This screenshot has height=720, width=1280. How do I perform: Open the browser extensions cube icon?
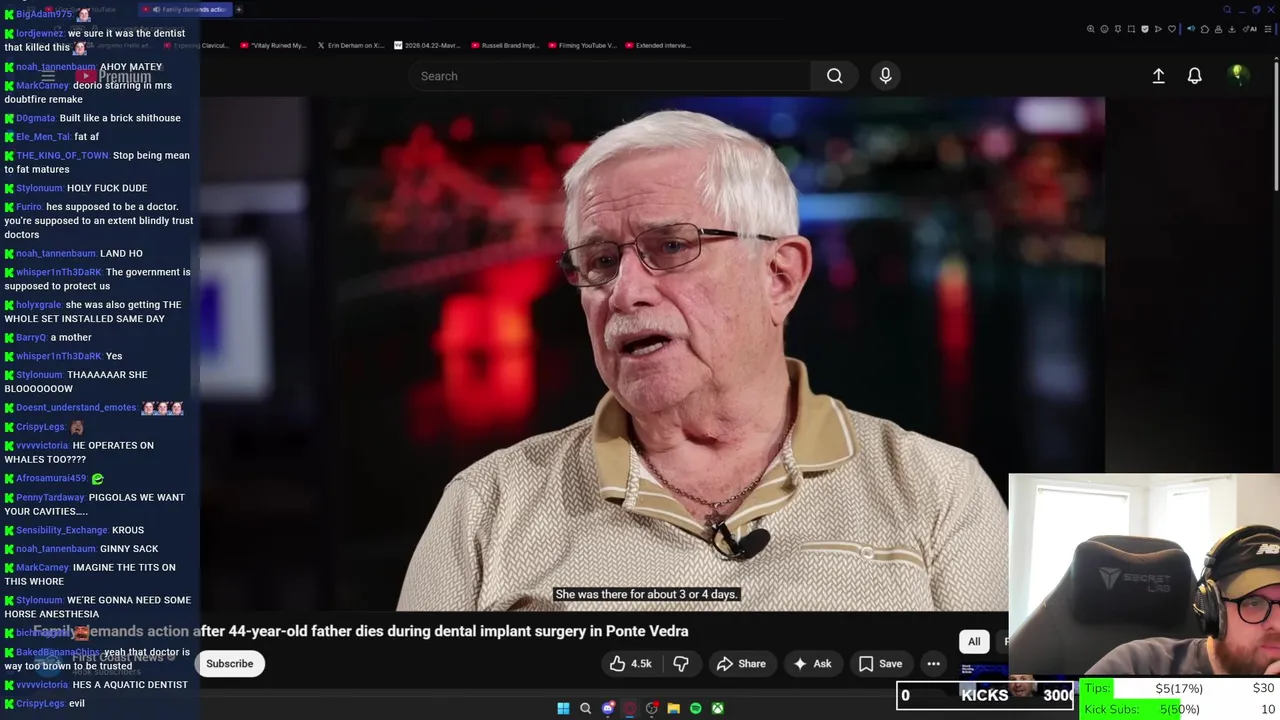click(x=1205, y=29)
